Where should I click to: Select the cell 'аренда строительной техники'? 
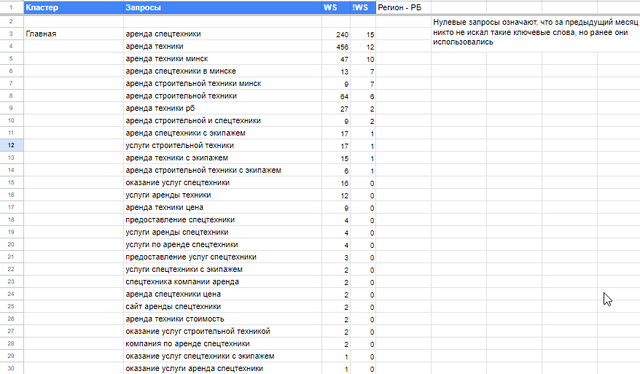(x=222, y=96)
